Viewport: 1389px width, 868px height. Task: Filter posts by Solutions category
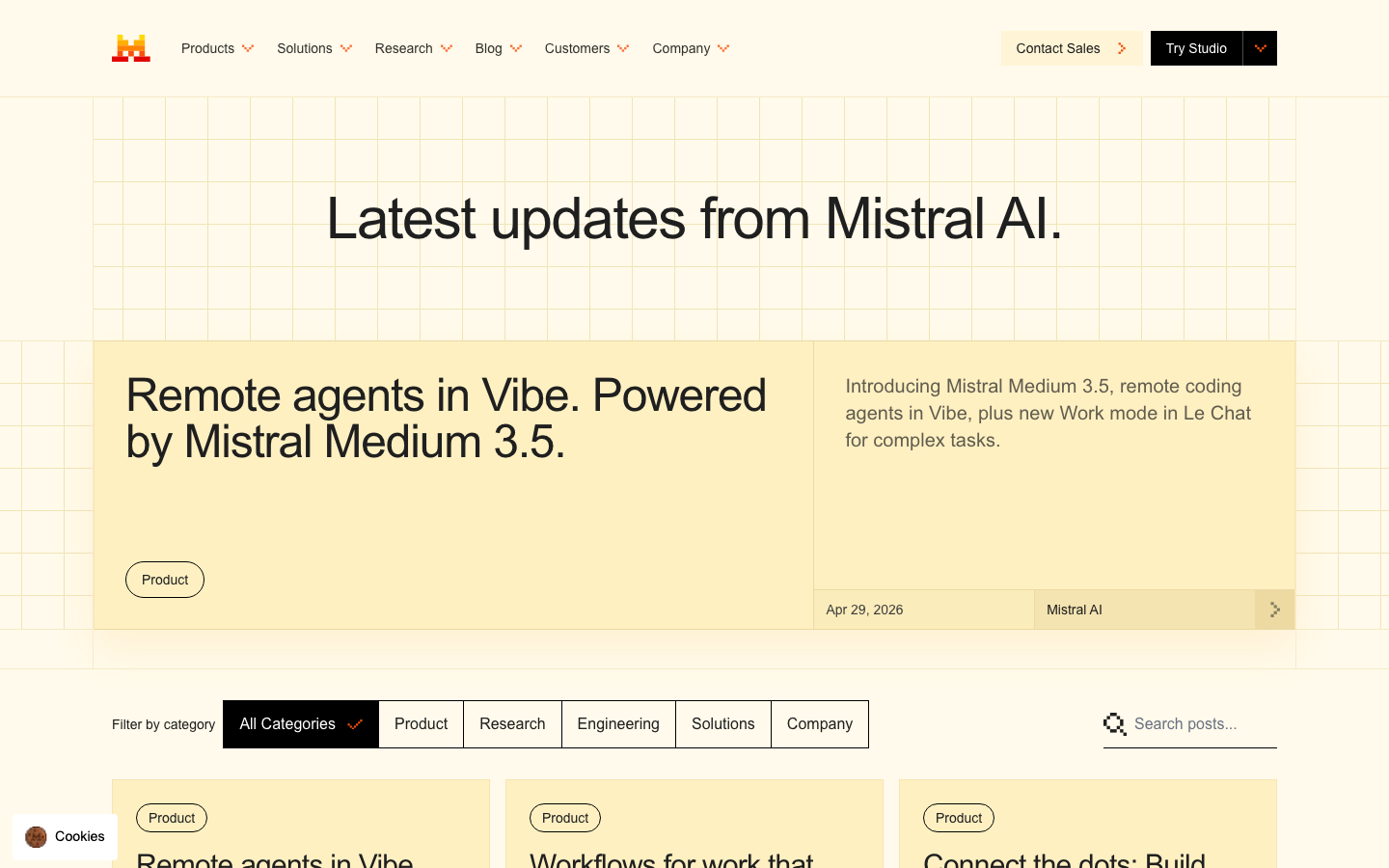[723, 724]
